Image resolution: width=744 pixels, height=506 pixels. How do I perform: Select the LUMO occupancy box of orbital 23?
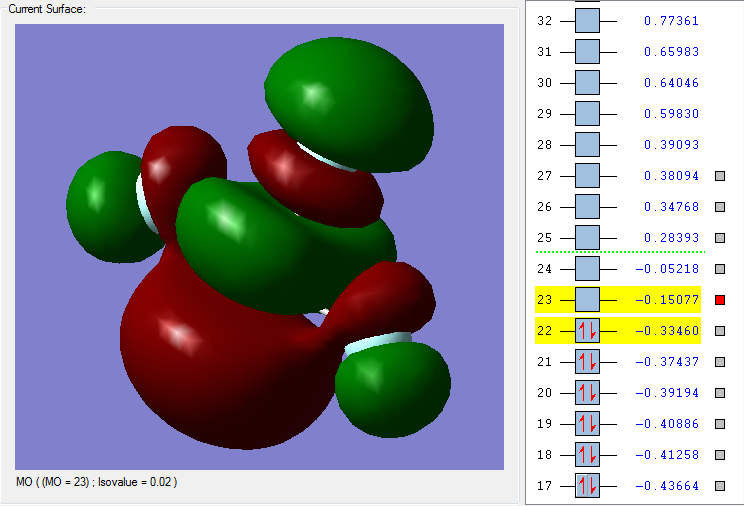tap(587, 300)
